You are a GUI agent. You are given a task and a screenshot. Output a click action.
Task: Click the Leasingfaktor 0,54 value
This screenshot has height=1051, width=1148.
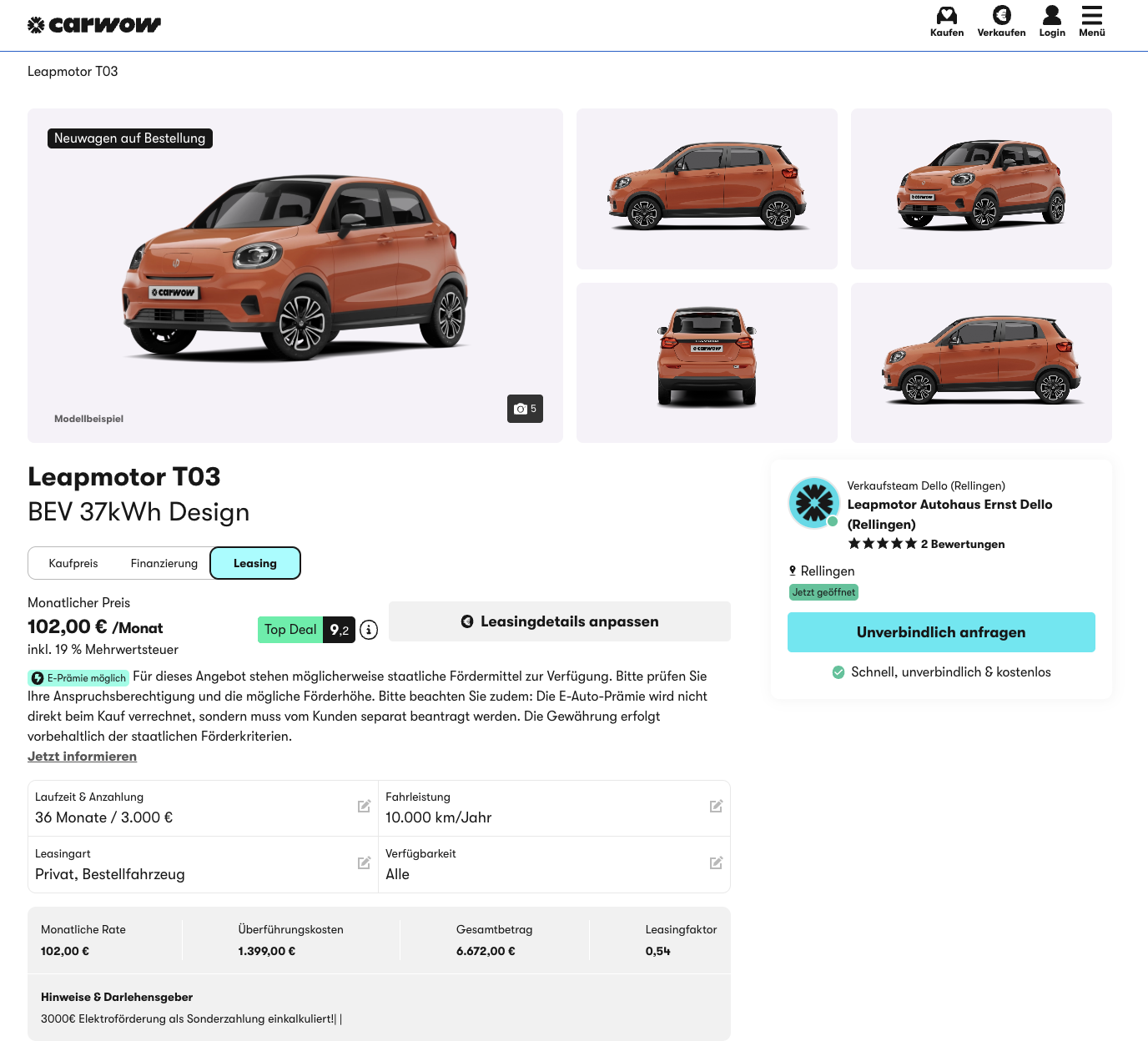click(x=658, y=951)
